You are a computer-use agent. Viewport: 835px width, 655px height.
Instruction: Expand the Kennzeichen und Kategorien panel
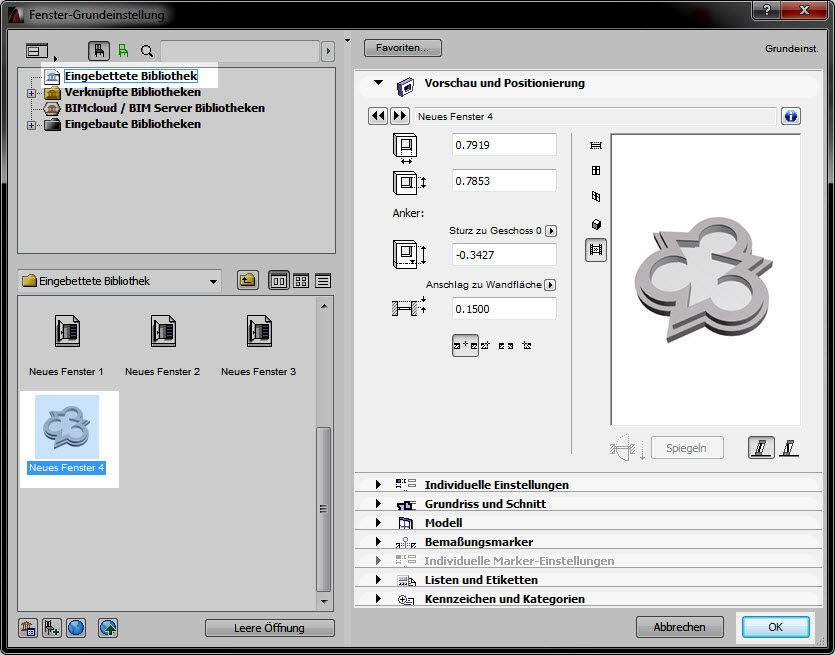point(378,599)
